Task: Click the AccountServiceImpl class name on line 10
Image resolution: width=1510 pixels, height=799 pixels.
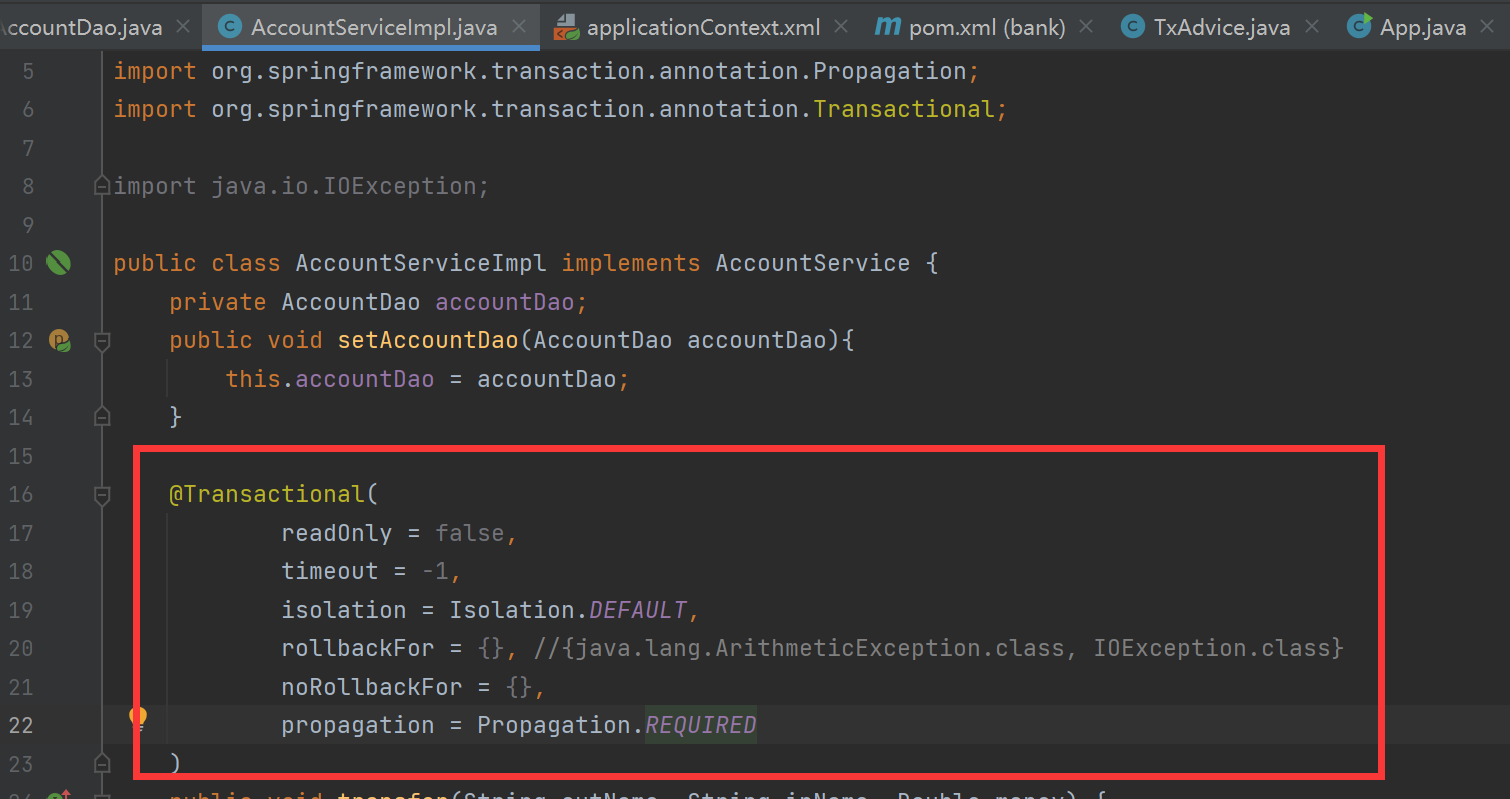Action: (421, 263)
